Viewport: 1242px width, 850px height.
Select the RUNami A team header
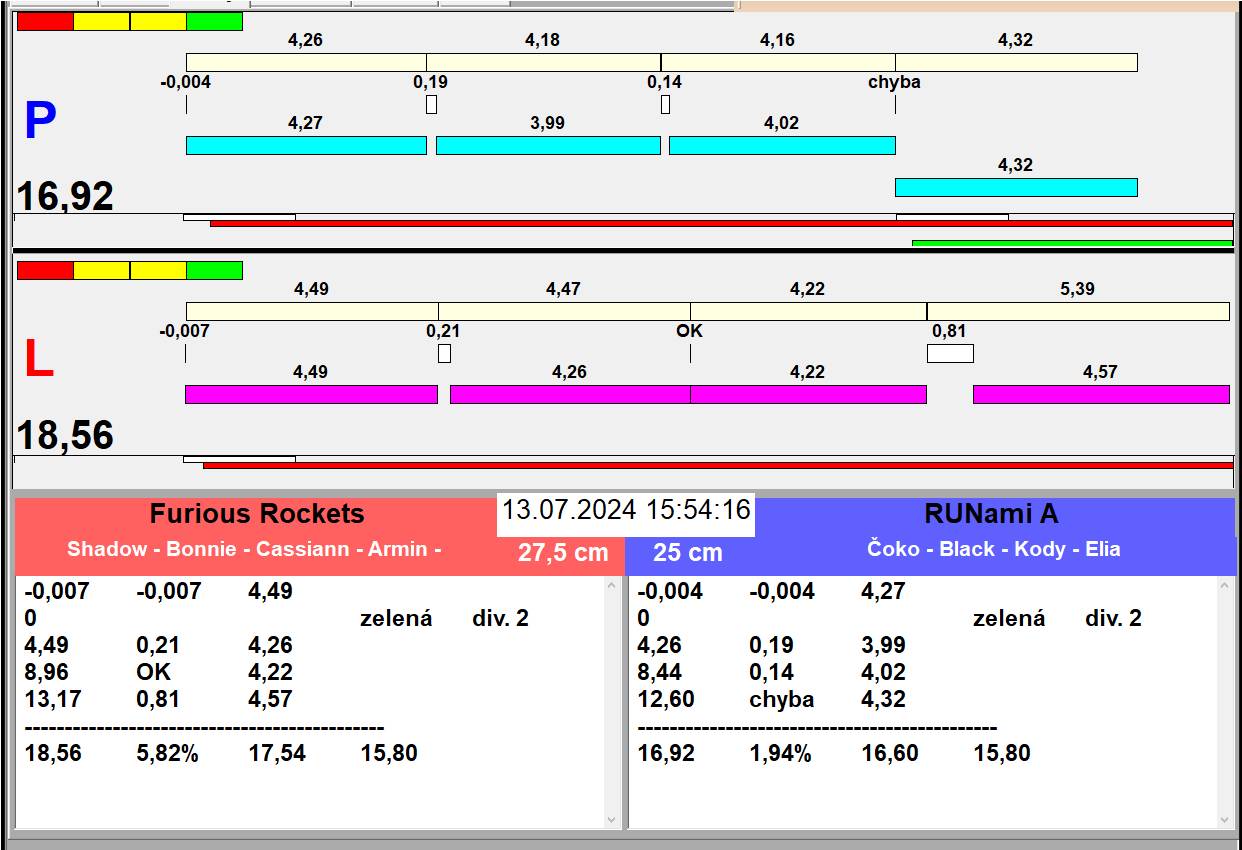[991, 514]
